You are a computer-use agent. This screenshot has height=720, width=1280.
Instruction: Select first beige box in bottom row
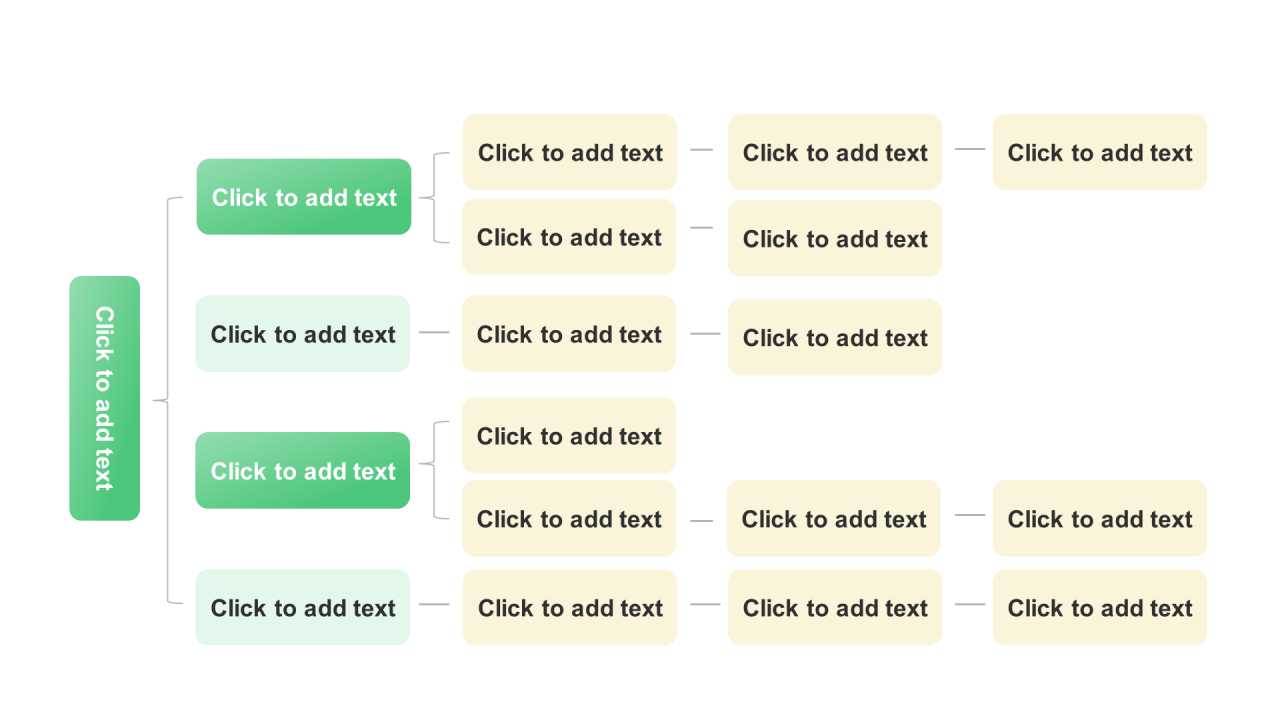pyautogui.click(x=570, y=607)
